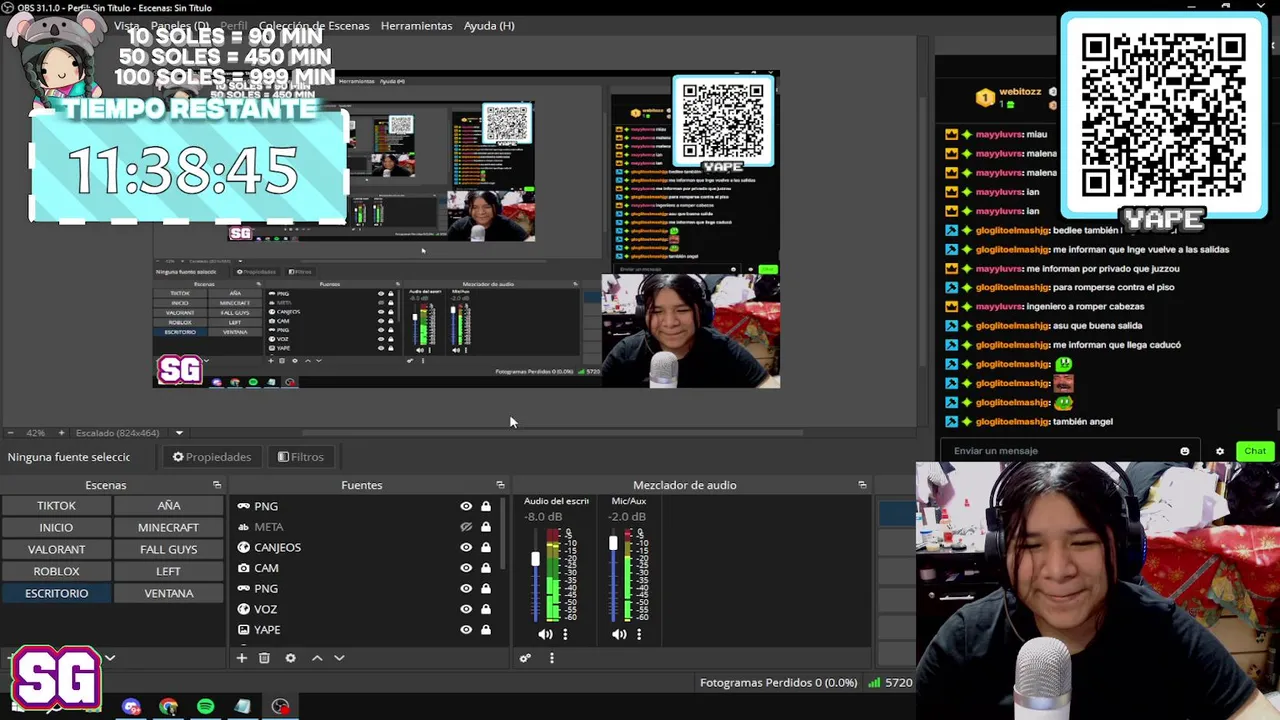The image size is (1280, 720).
Task: Open the Vista menu
Action: (x=127, y=25)
